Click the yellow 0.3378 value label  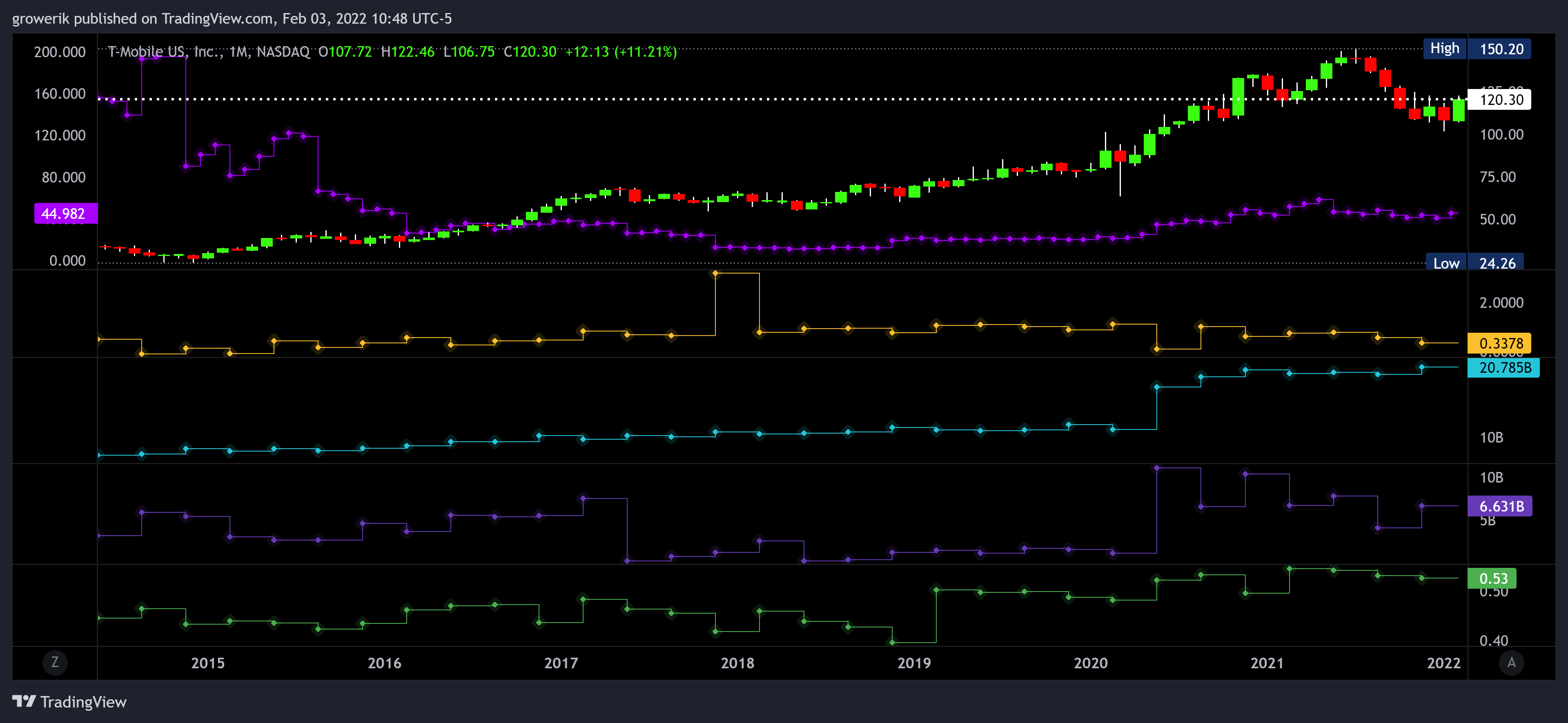tap(1499, 343)
